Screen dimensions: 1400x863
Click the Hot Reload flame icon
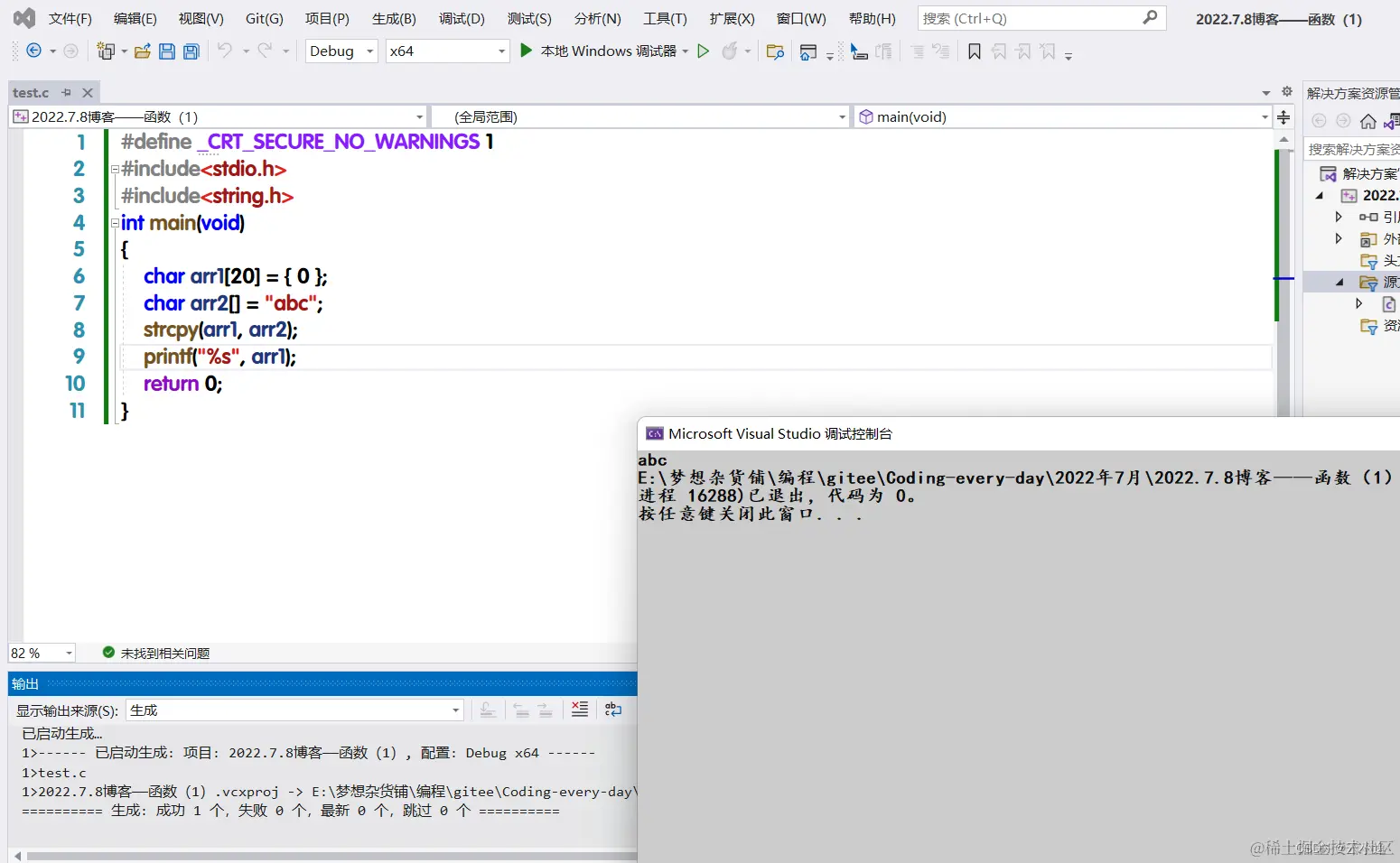730,51
